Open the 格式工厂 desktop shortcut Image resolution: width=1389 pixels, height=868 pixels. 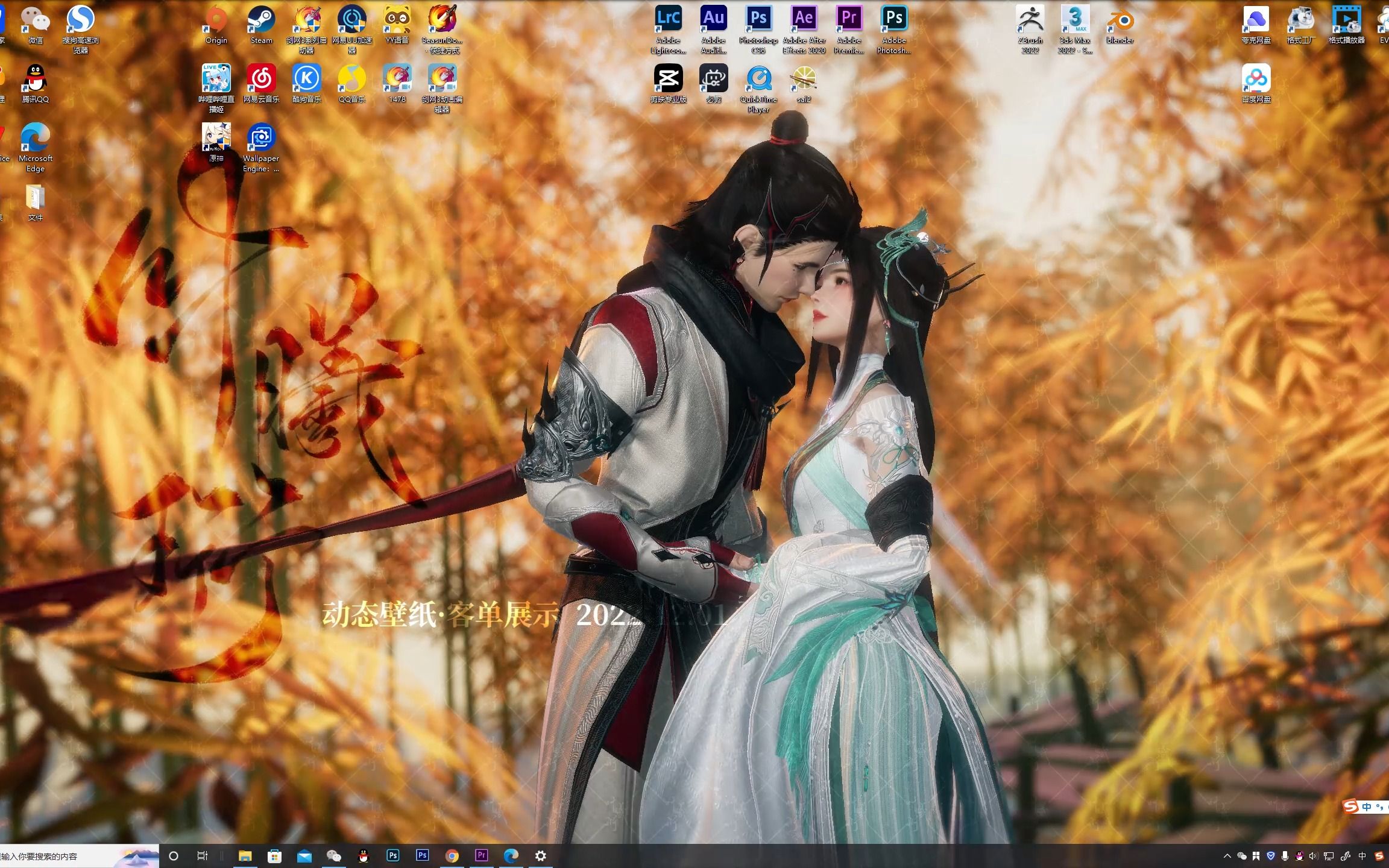click(1301, 25)
